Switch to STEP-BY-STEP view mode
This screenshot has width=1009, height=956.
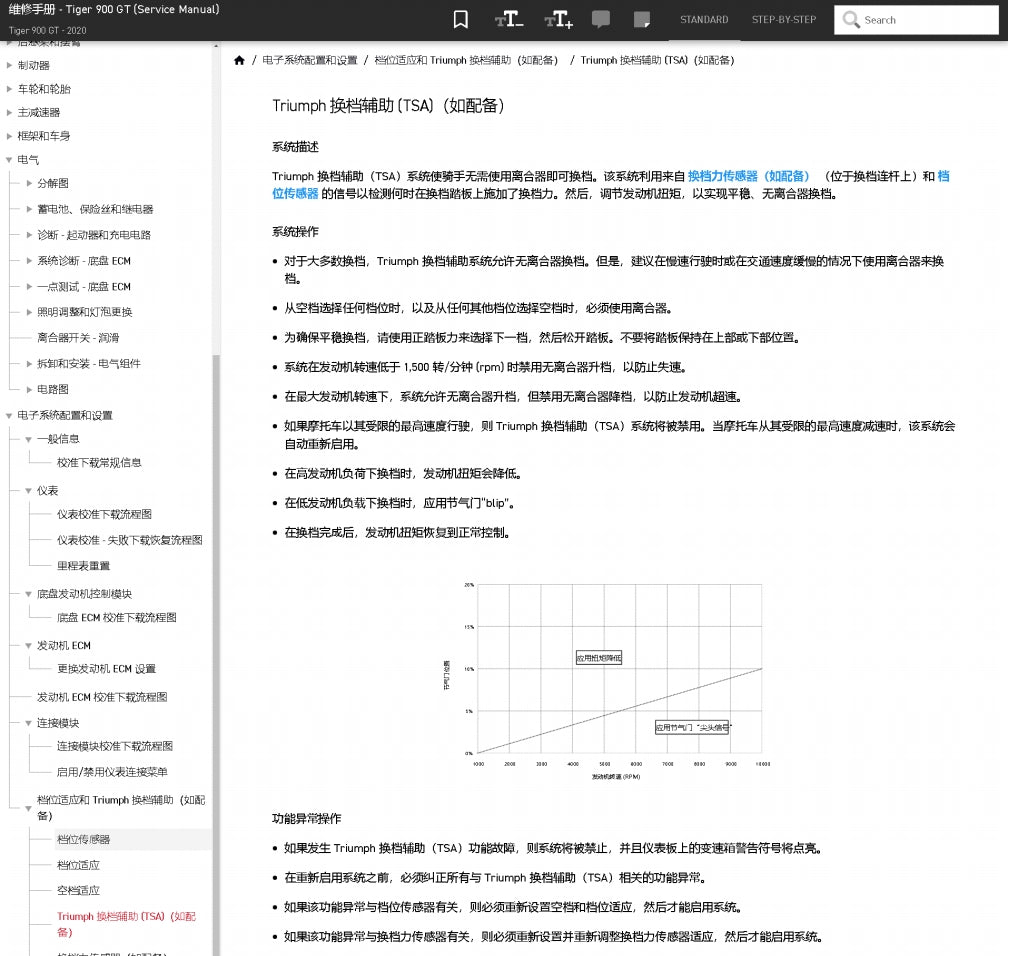(784, 19)
